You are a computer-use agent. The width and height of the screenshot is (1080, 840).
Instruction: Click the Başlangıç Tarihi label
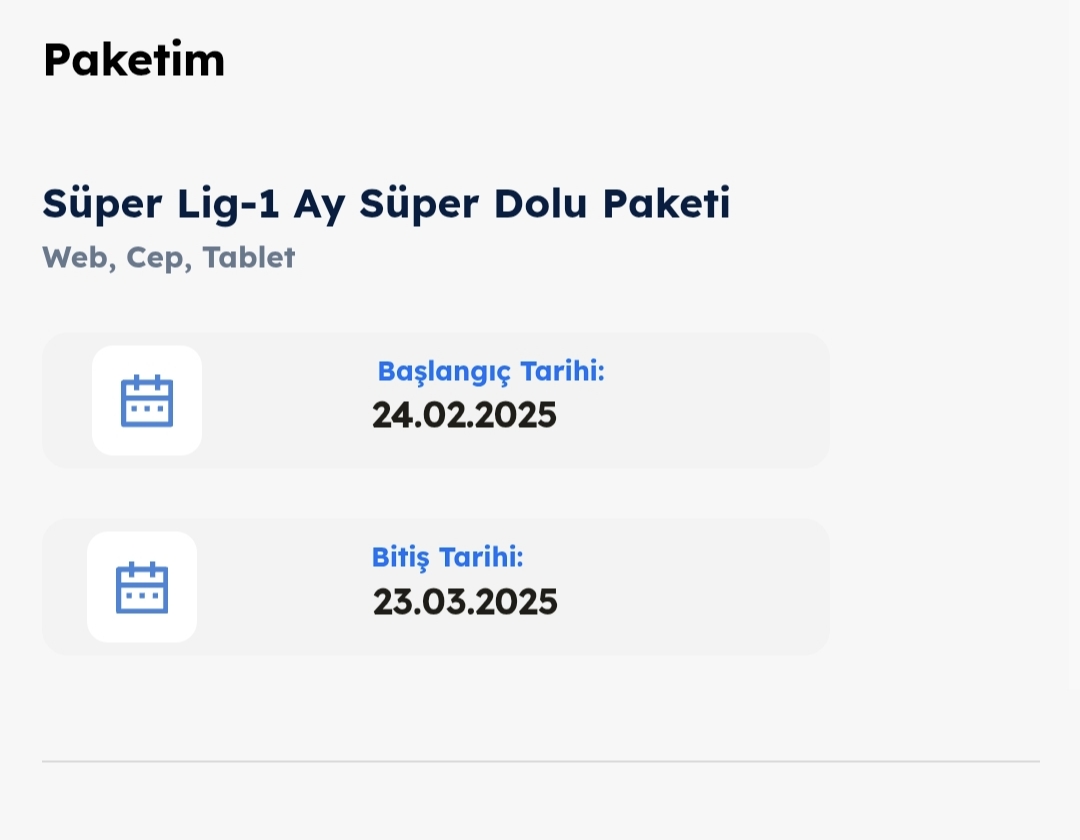click(491, 372)
